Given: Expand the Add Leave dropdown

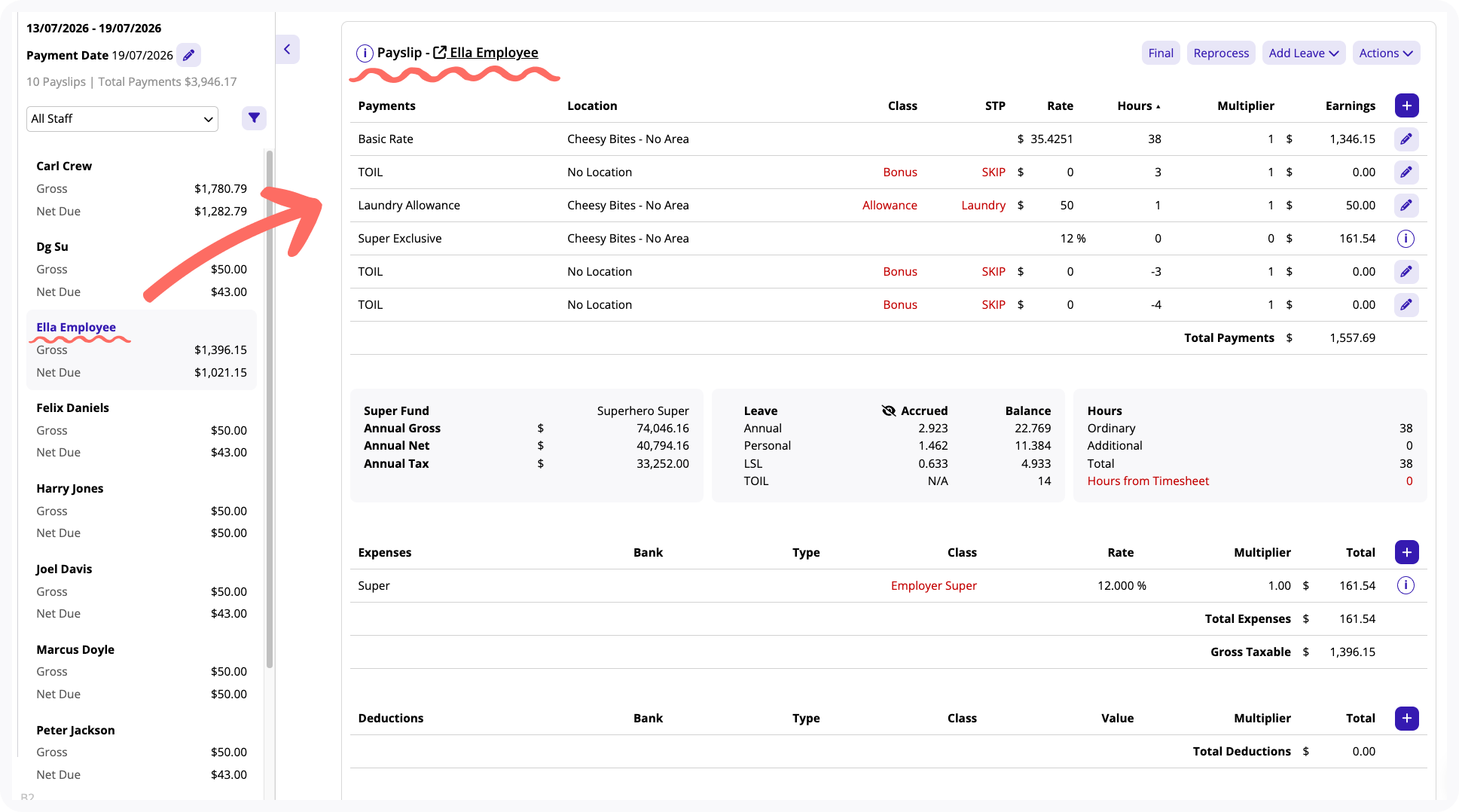Looking at the screenshot, I should coord(1303,53).
